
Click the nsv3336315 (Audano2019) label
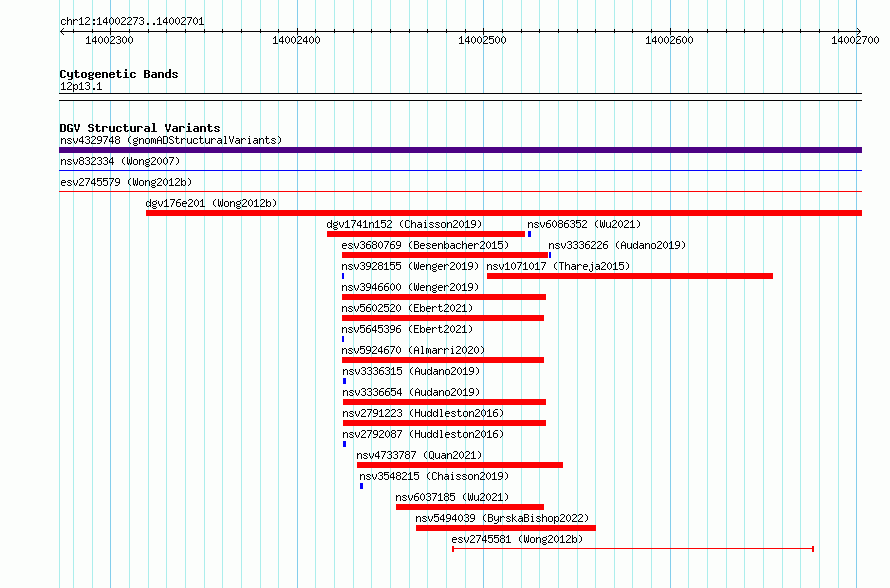tap(412, 371)
